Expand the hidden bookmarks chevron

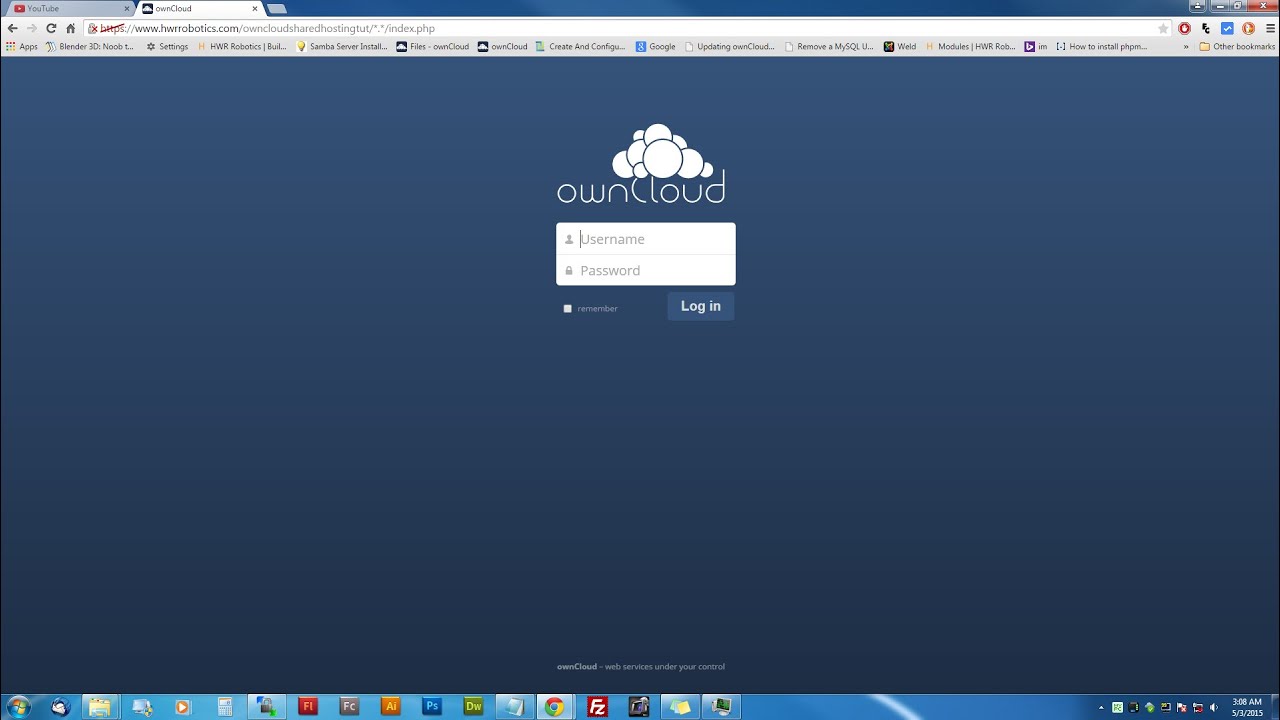tap(1186, 46)
